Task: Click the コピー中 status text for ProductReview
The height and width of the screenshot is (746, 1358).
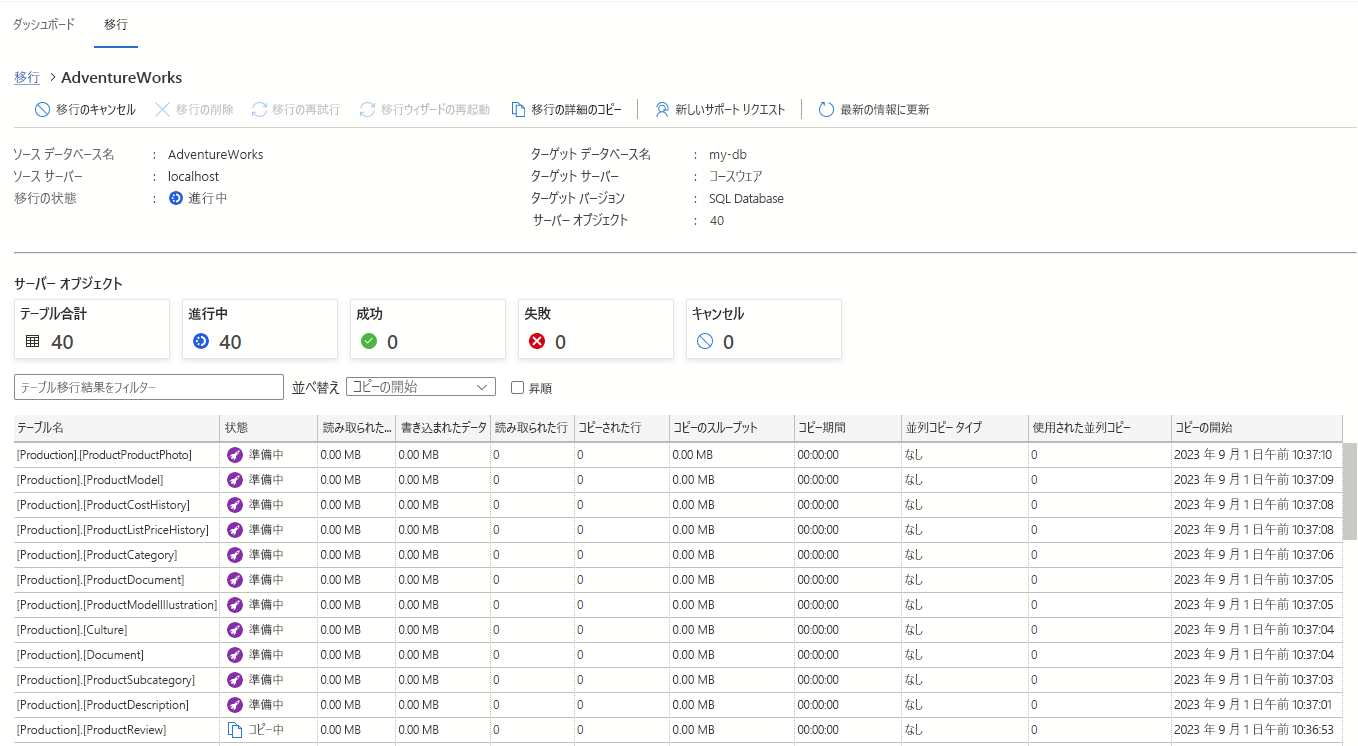Action: [266, 730]
